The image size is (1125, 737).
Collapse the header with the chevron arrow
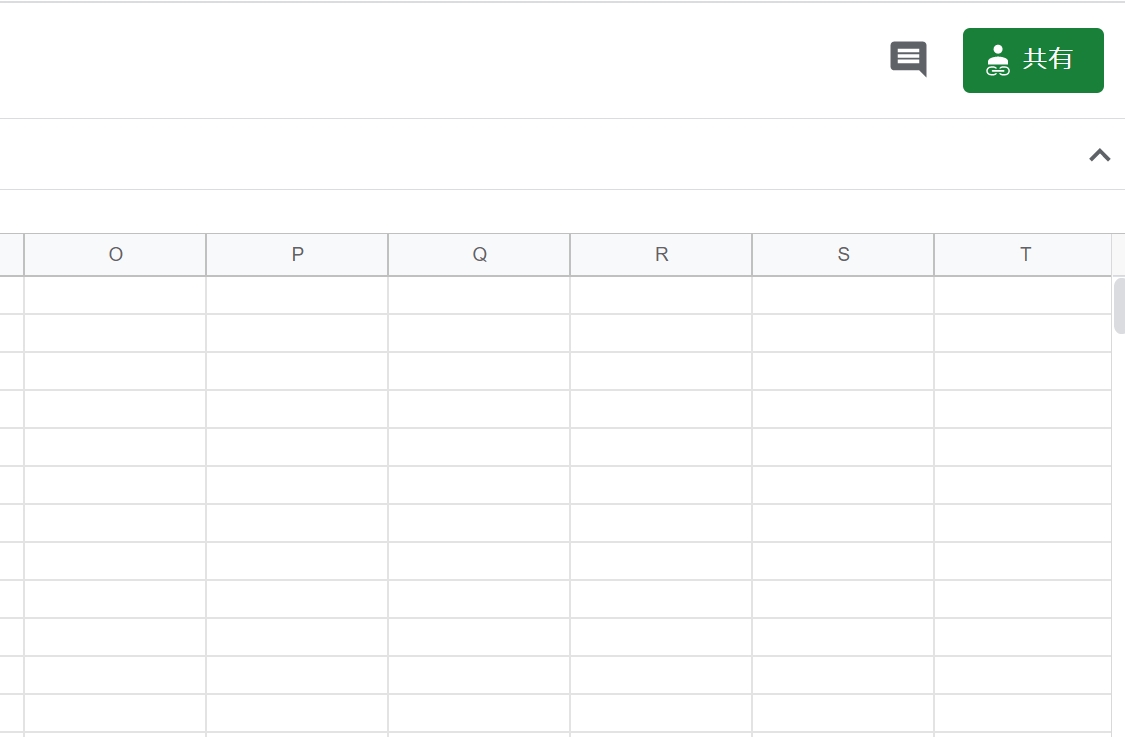coord(1099,155)
